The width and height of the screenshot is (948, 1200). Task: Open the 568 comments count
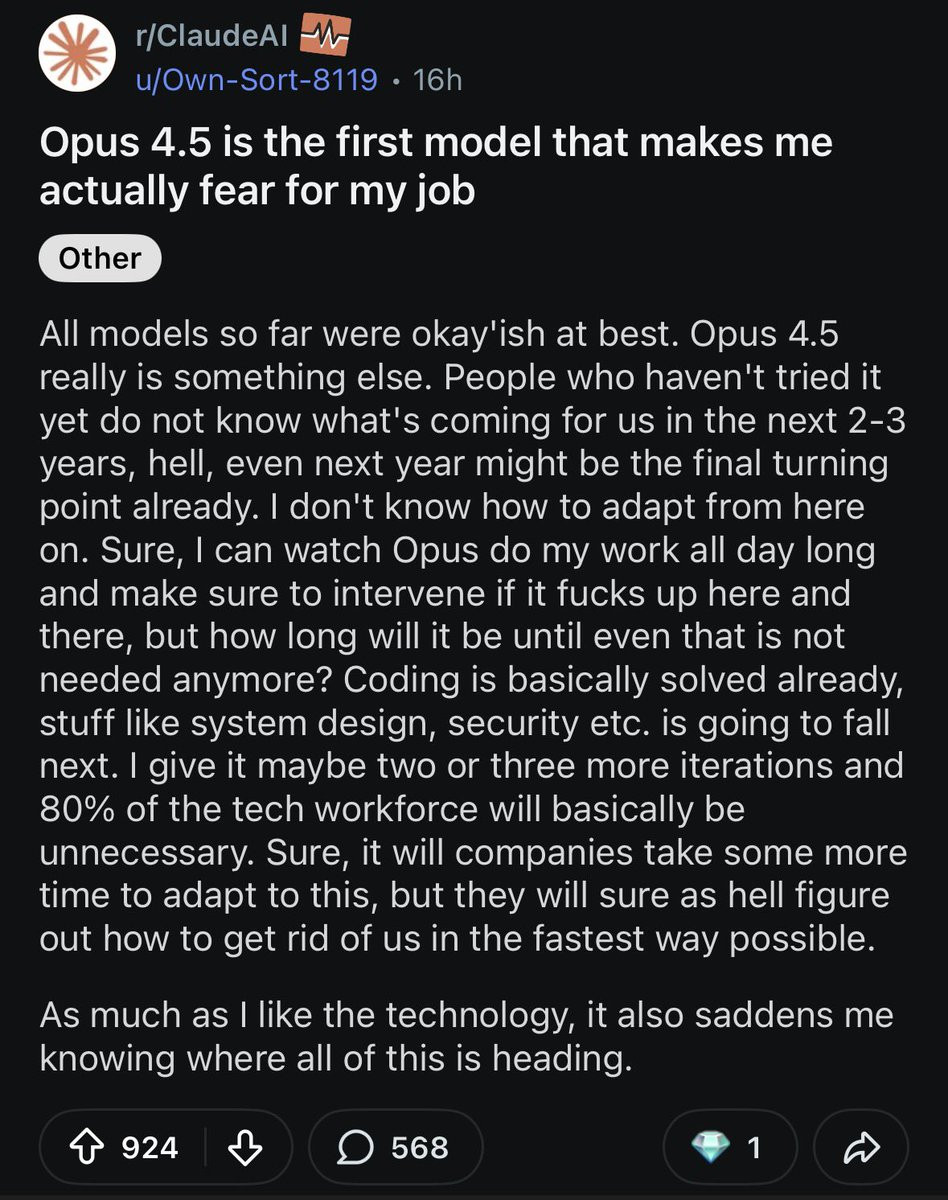coord(420,1146)
